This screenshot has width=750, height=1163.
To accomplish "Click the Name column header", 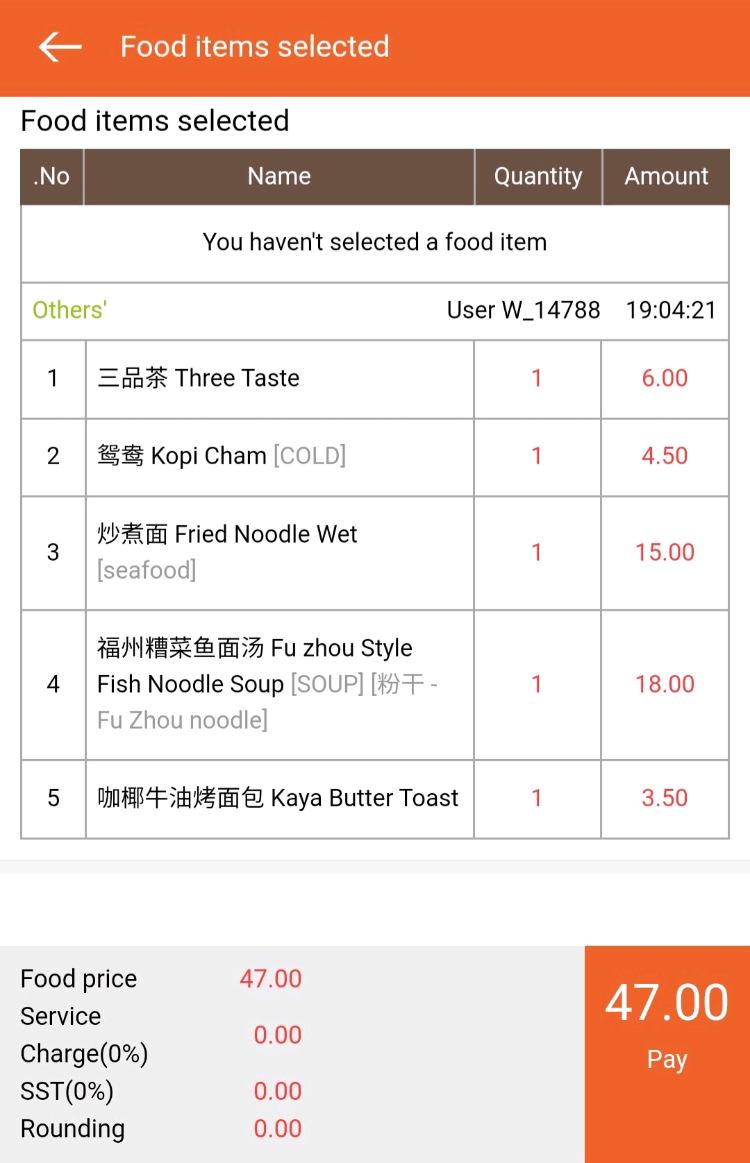I will coord(279,177).
